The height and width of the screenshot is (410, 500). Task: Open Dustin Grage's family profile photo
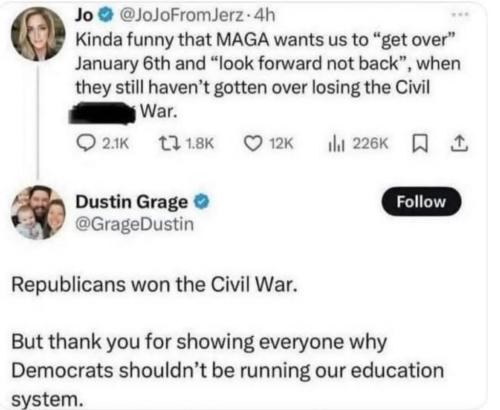click(x=38, y=212)
